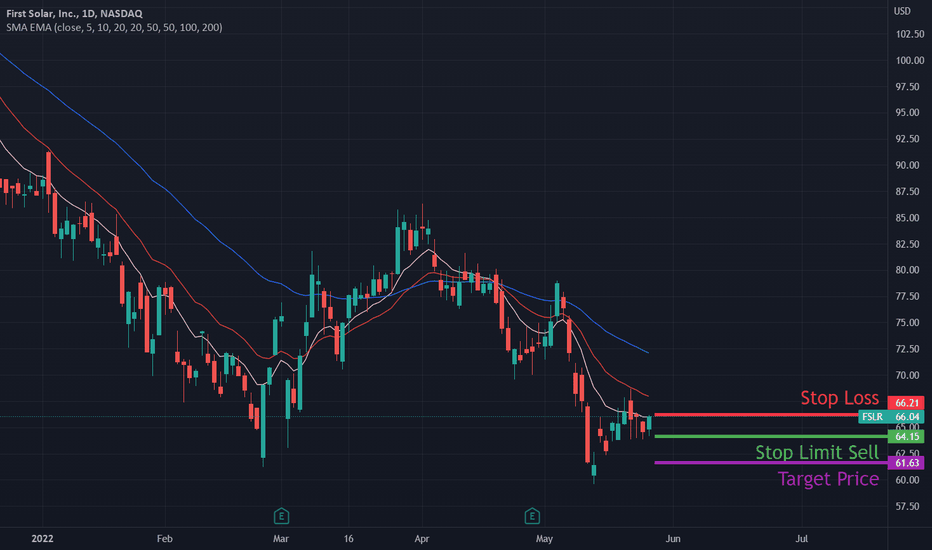Click the 70.00 price axis value
Screen dimensions: 932x550
coord(909,375)
